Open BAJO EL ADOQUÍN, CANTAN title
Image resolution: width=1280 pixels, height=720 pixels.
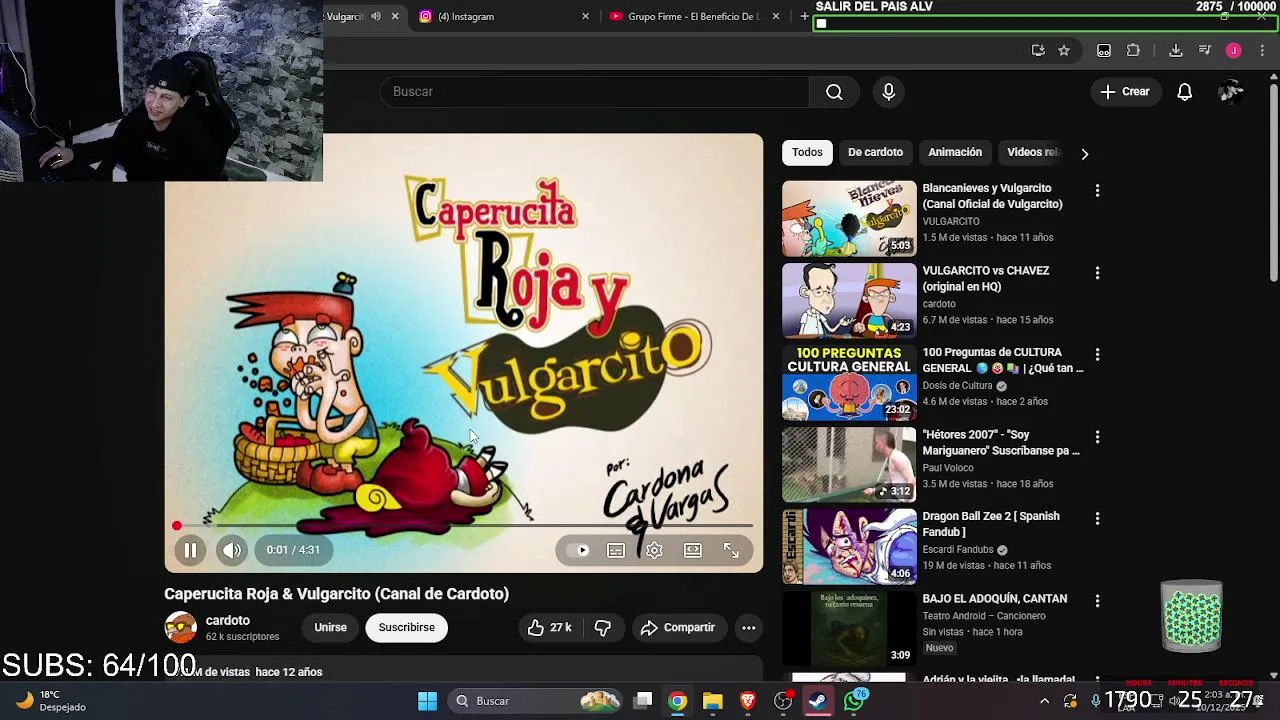tap(995, 598)
